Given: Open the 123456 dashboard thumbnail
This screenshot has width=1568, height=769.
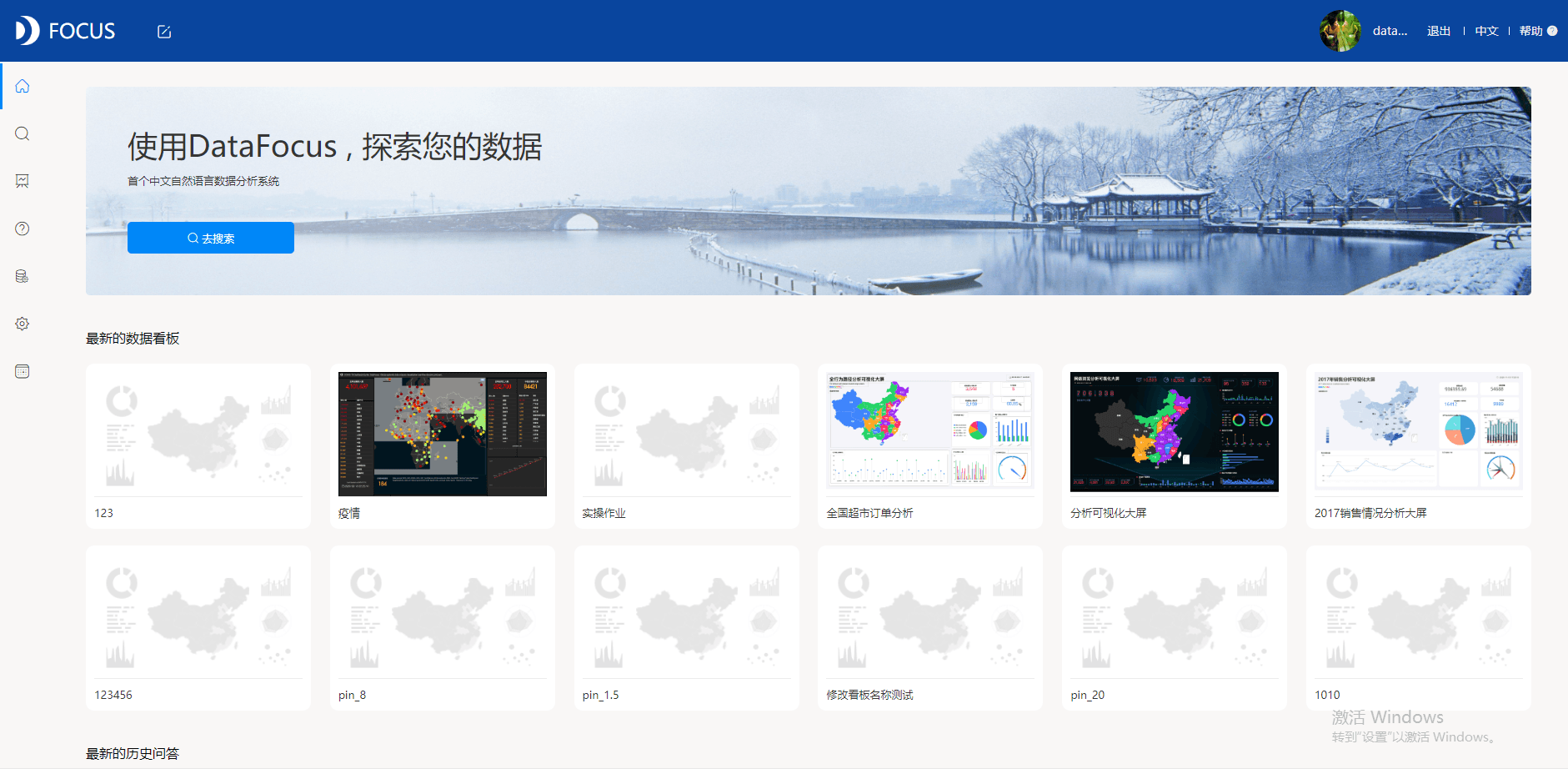Looking at the screenshot, I should click(198, 616).
